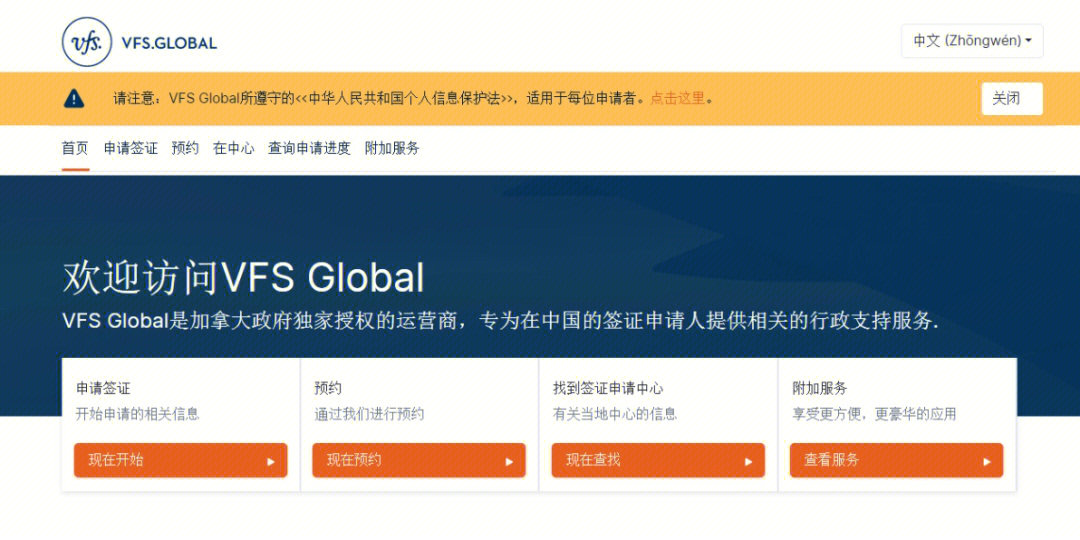
Task: Click the arrow icon on 现在开始 button
Action: [271, 461]
